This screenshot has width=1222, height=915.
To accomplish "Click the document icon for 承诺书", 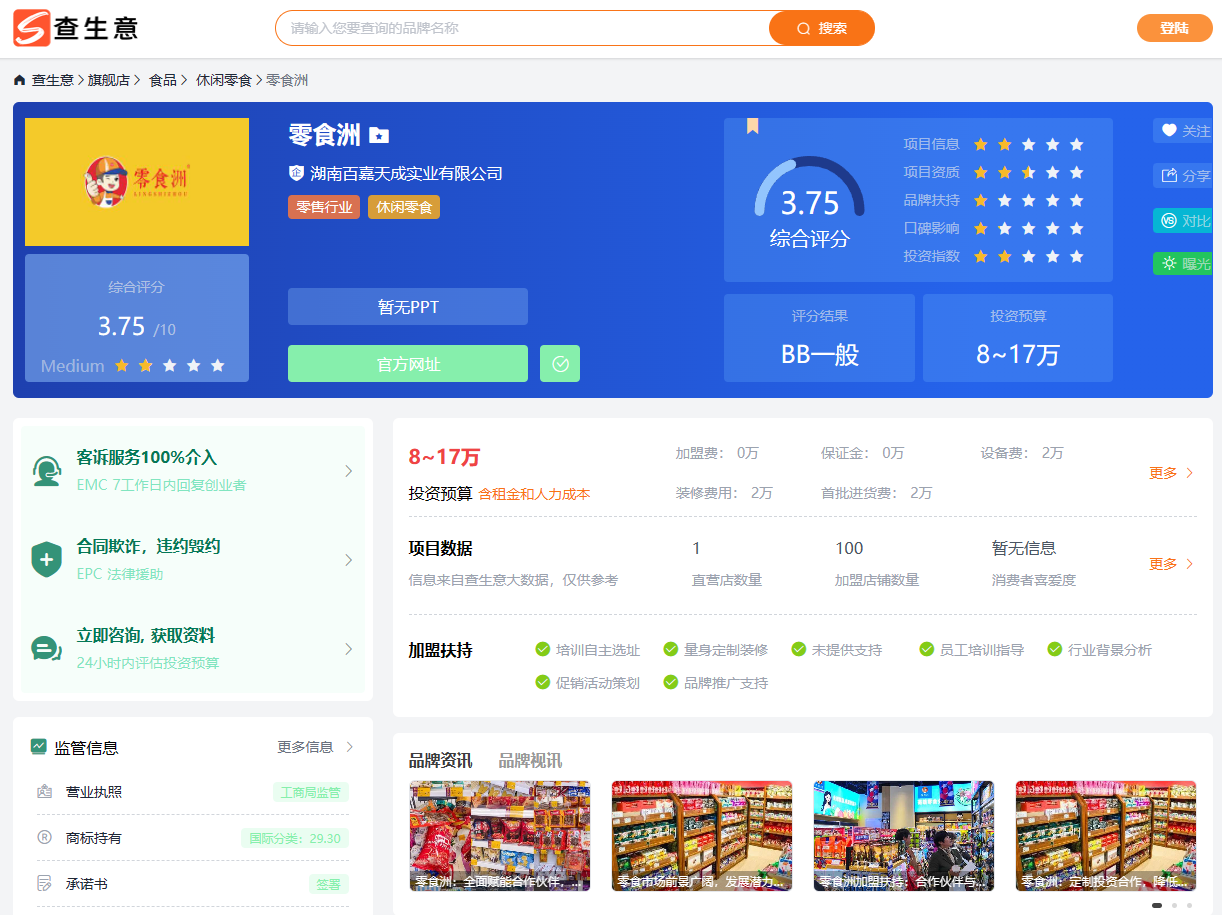I will (44, 884).
